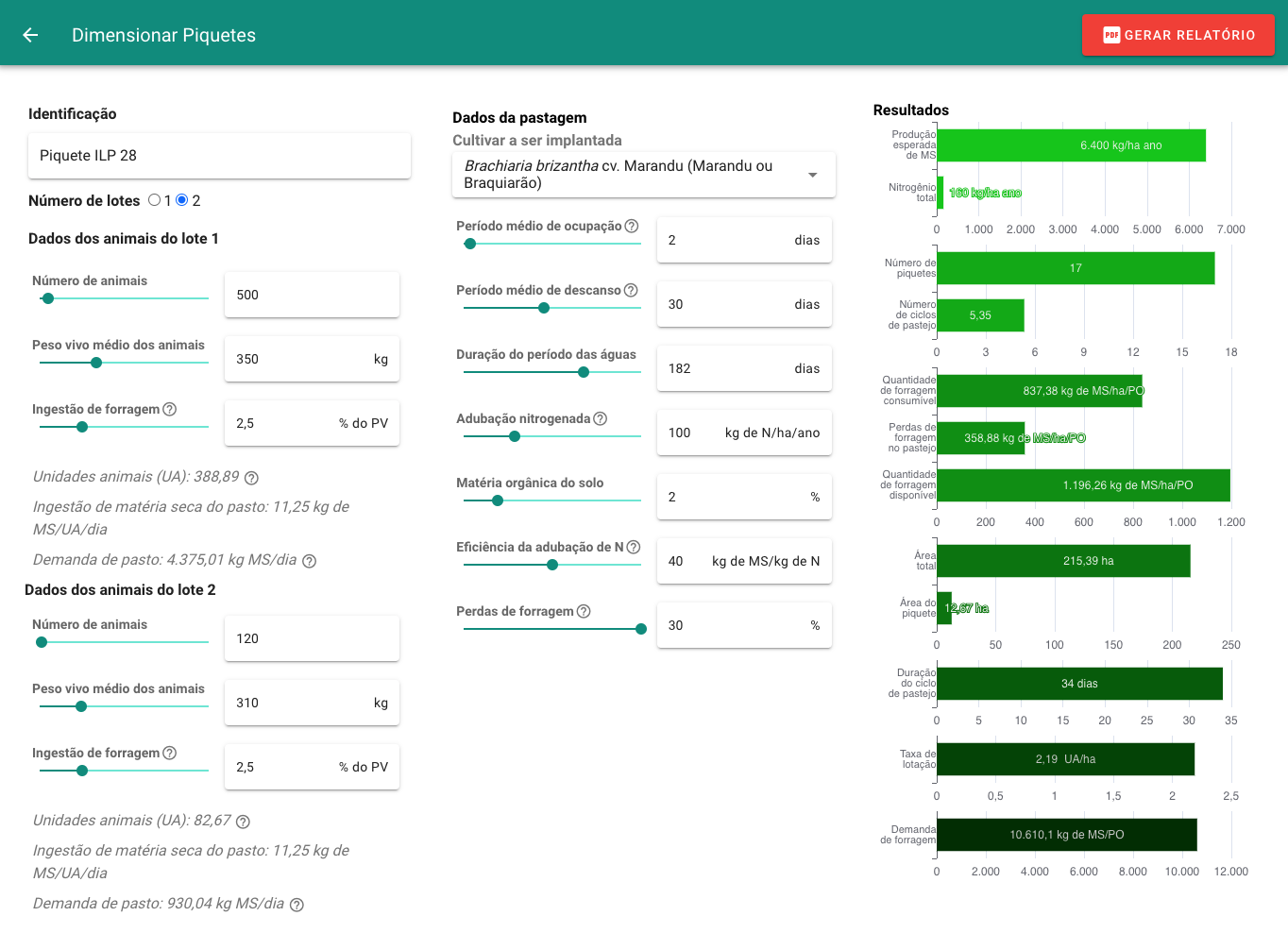The image size is (1288, 933).
Task: Adjust Número de animais slider lote 2
Action: pyautogui.click(x=124, y=642)
